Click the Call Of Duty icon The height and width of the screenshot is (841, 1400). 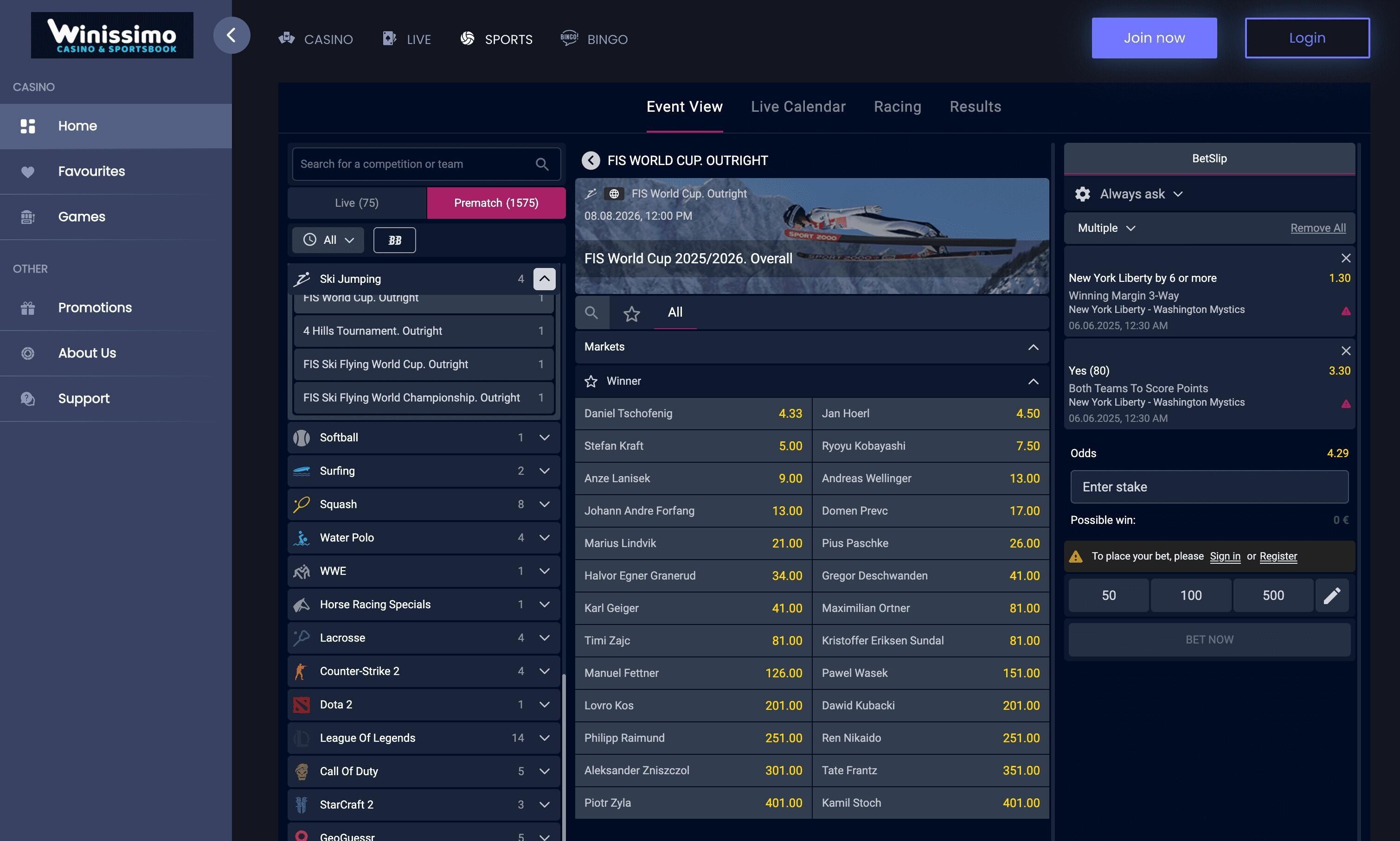pyautogui.click(x=301, y=771)
